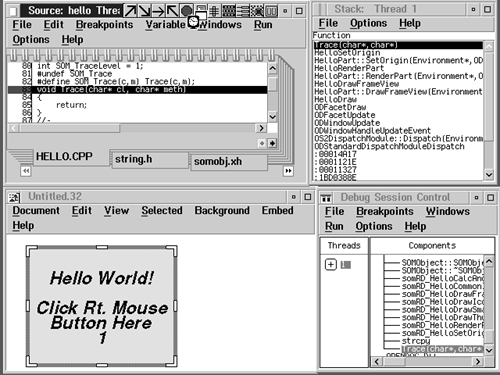The width and height of the screenshot is (500, 375).
Task: Click the octagonal stop sign icon
Action: [x=187, y=11]
